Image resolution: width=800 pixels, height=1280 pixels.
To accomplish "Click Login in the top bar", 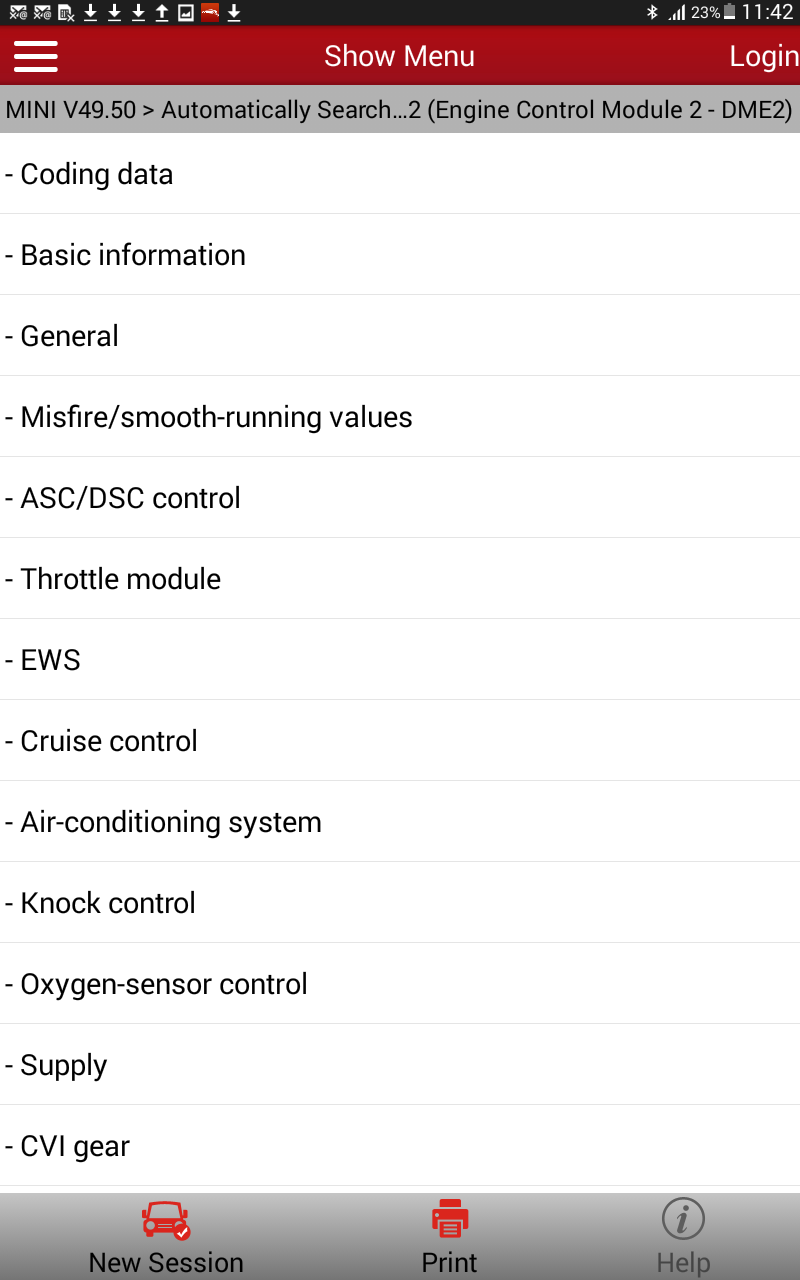I will (763, 57).
